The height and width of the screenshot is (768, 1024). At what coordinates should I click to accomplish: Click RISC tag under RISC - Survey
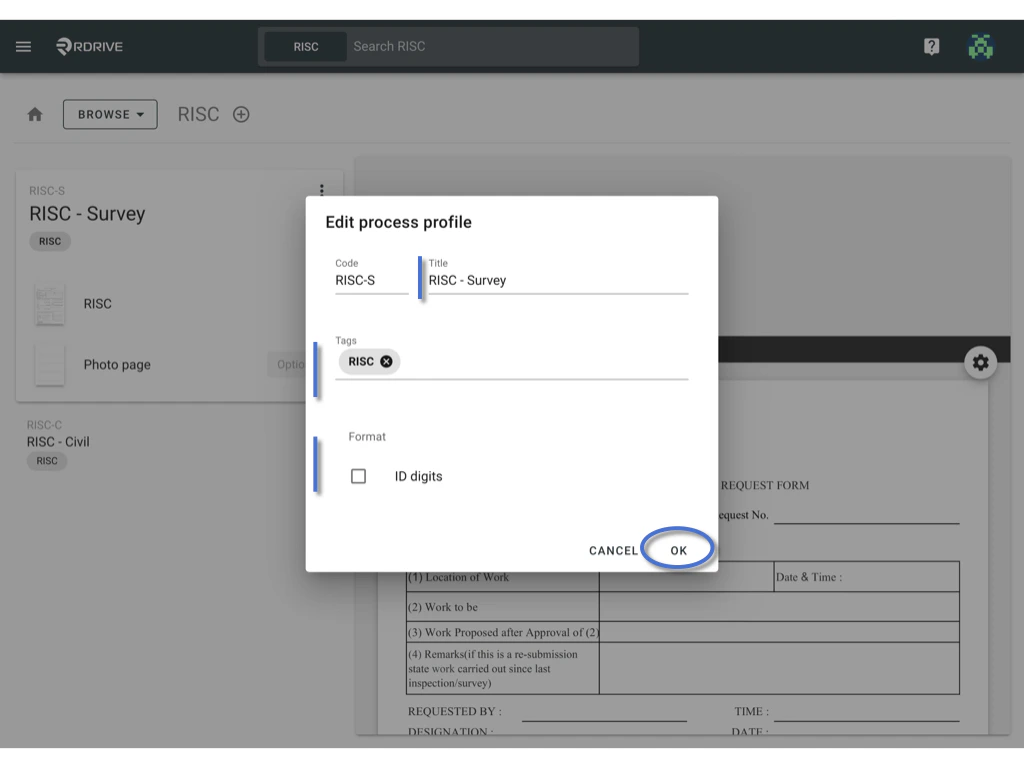50,241
